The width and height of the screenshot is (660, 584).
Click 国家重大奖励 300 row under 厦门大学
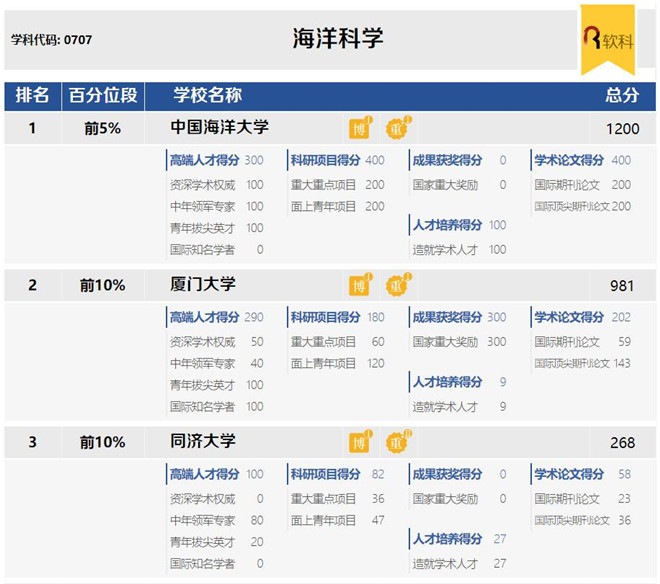(x=459, y=341)
